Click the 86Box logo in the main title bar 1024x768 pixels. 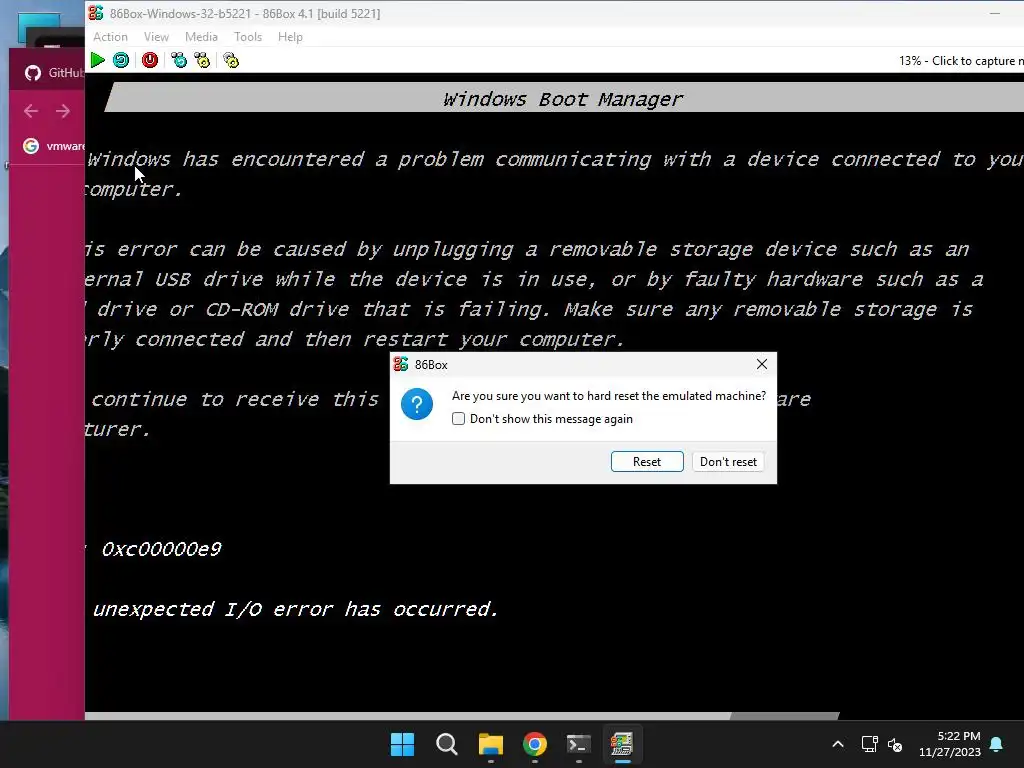pos(96,13)
